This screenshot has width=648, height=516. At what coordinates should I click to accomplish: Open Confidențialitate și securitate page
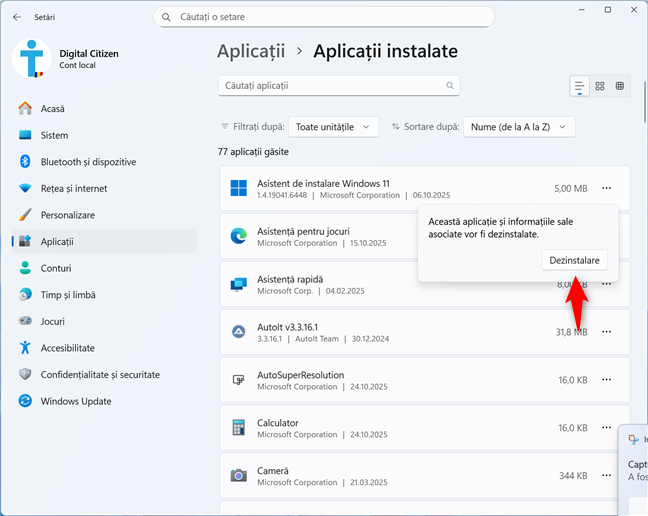104,374
